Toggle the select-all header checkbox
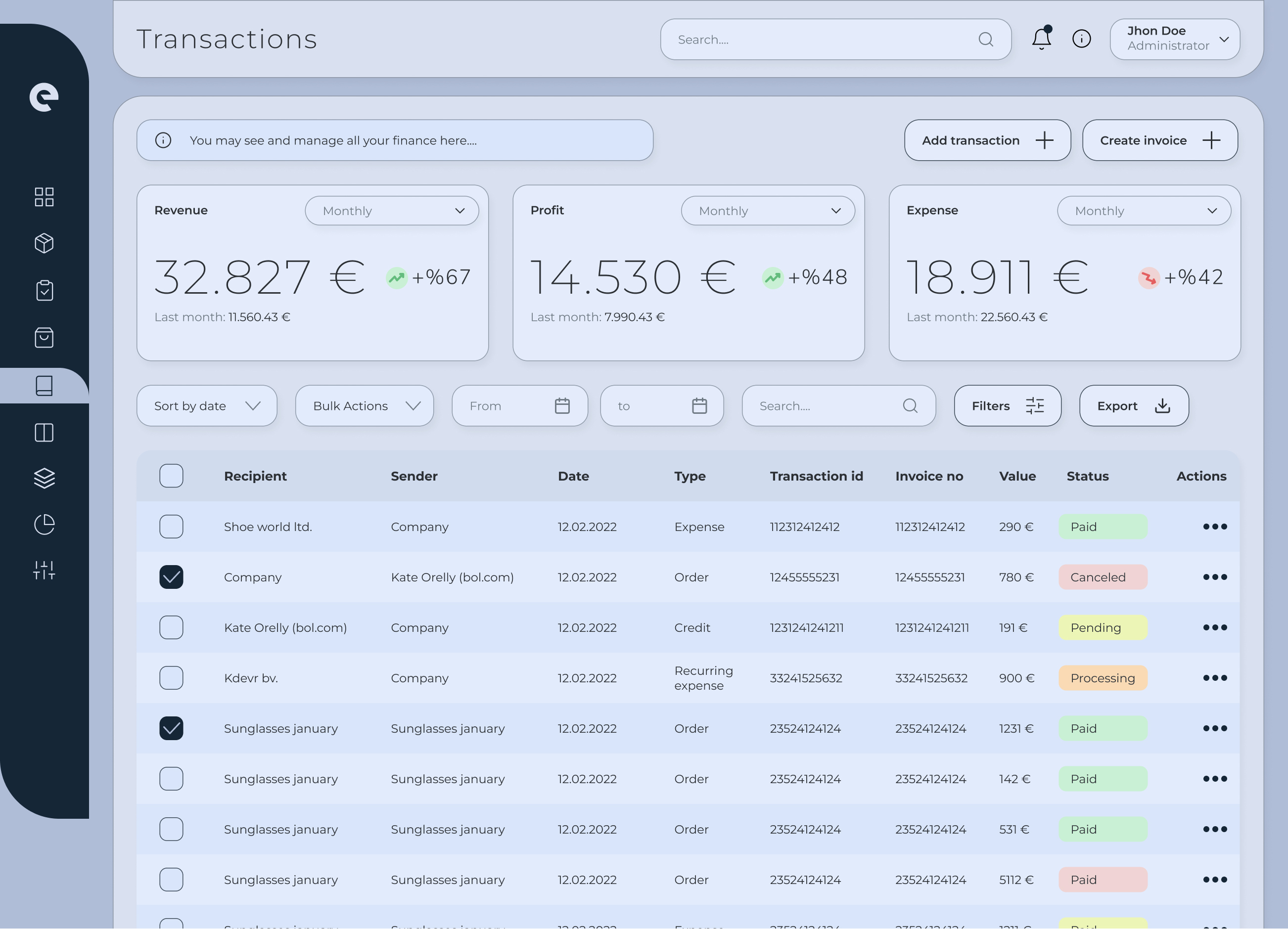This screenshot has height=929, width=1288. tap(171, 476)
